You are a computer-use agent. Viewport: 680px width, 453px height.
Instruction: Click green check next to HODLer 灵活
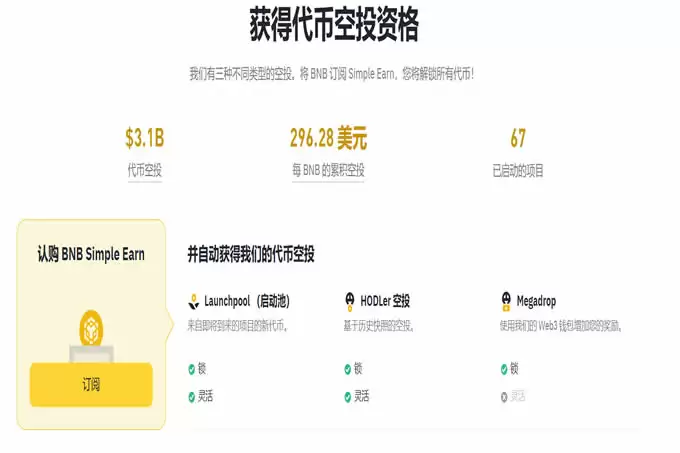click(347, 397)
